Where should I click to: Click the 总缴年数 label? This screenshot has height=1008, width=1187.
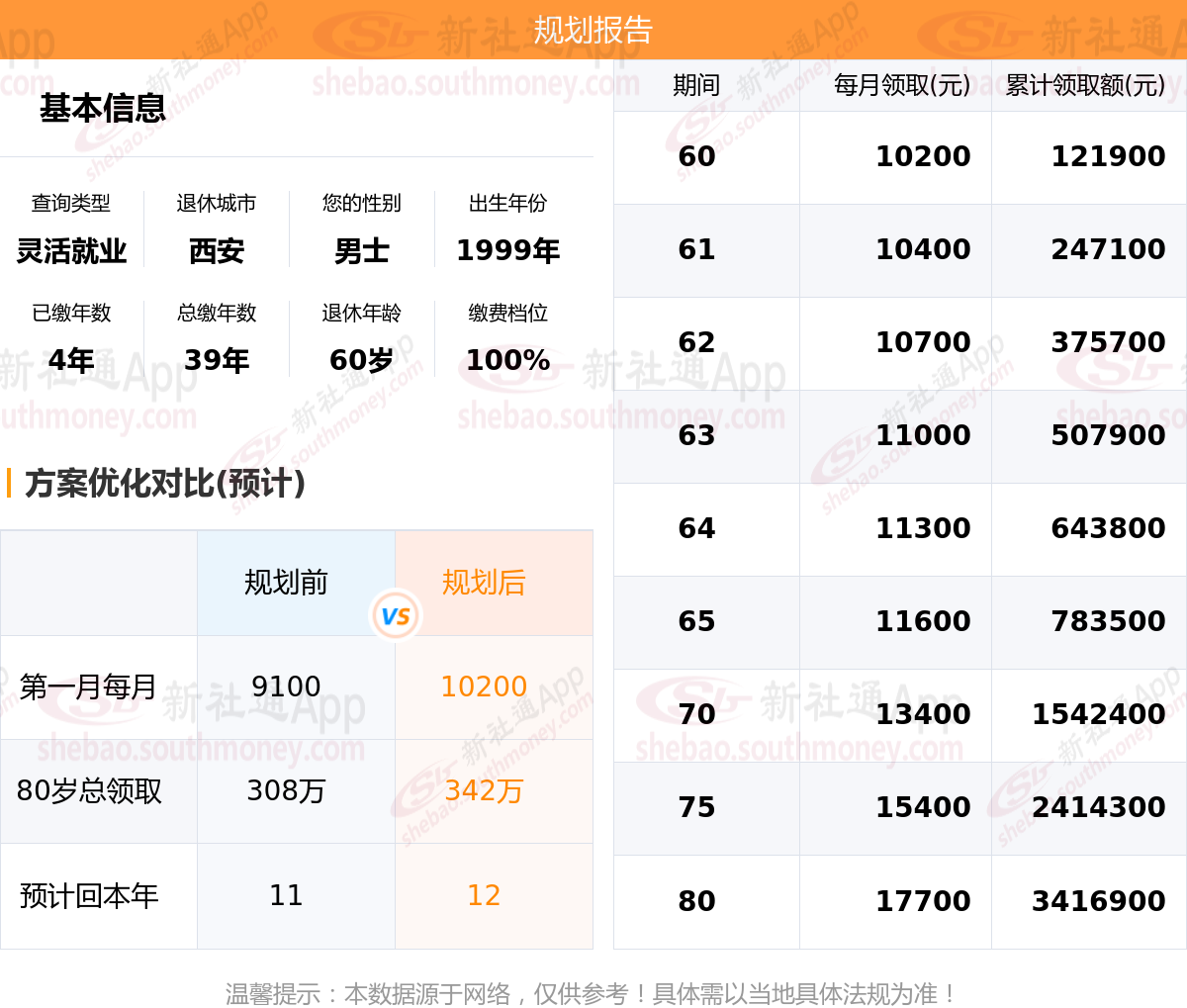tap(217, 313)
